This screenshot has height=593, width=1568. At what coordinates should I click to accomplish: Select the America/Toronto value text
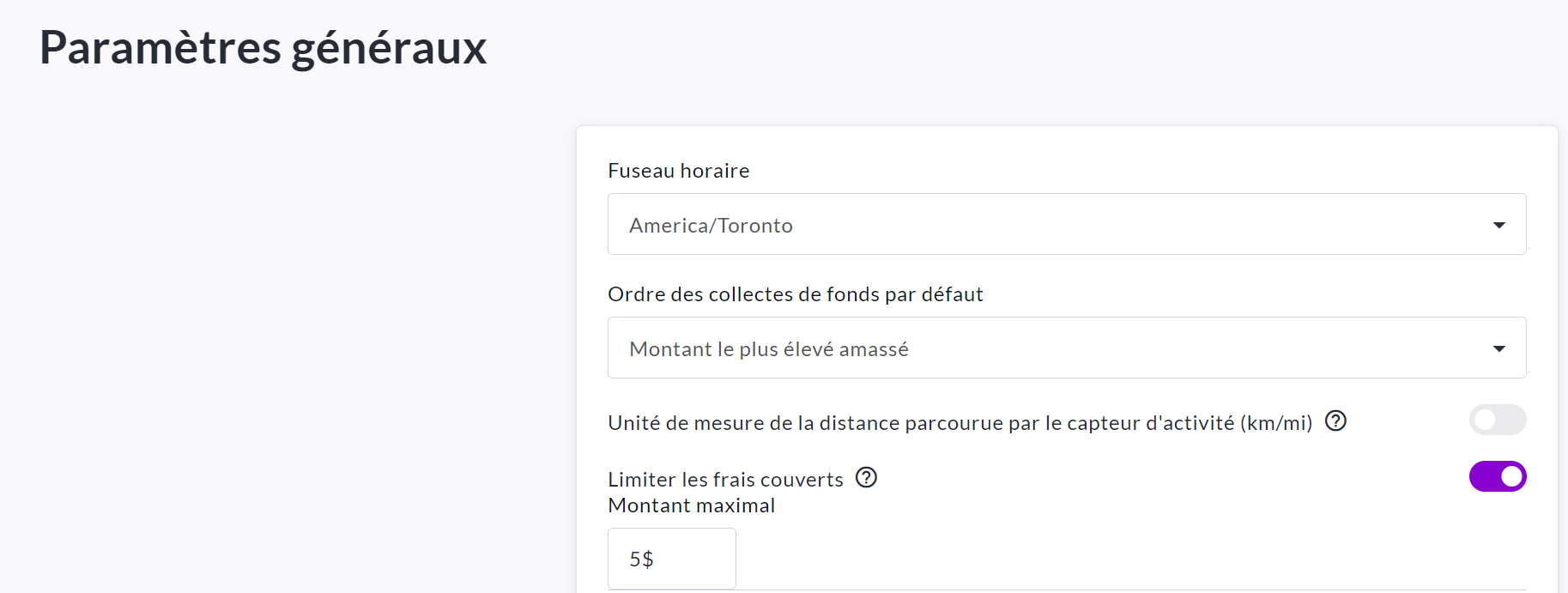pyautogui.click(x=711, y=226)
